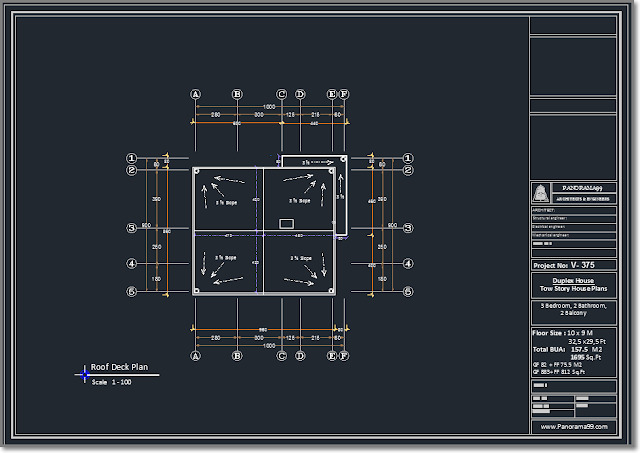Click grid bubble 5 right of the plan
The height and width of the screenshot is (453, 640).
(408, 291)
